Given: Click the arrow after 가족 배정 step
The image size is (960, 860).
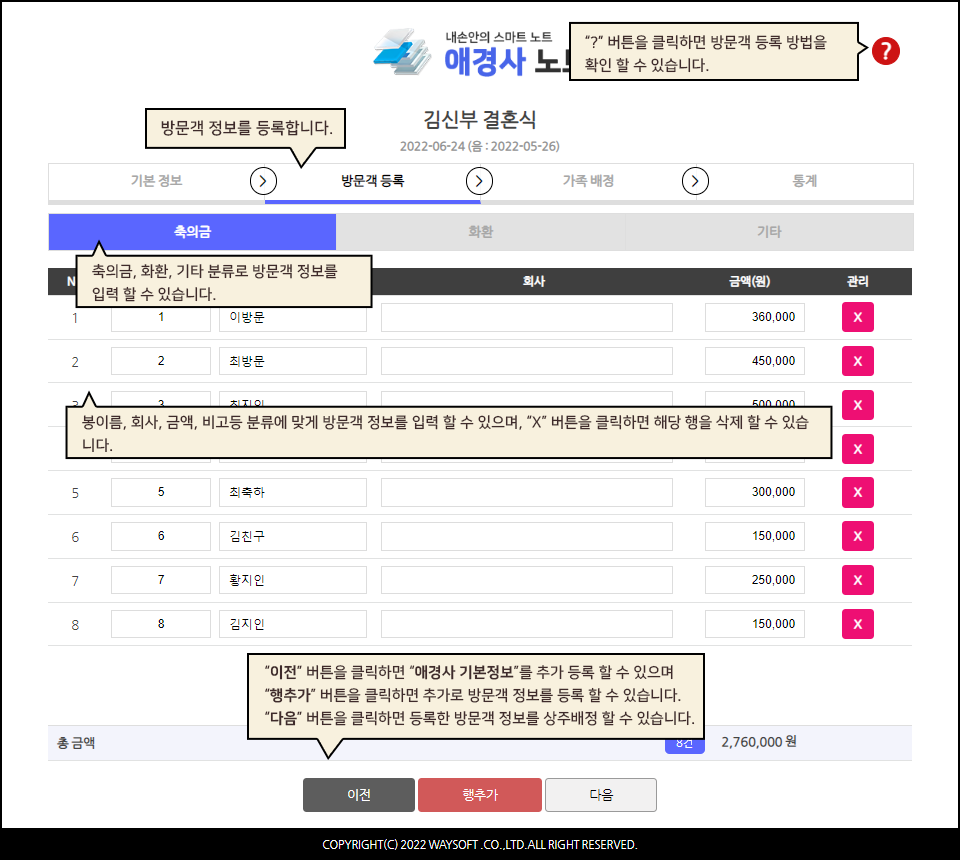Looking at the screenshot, I should 695,181.
